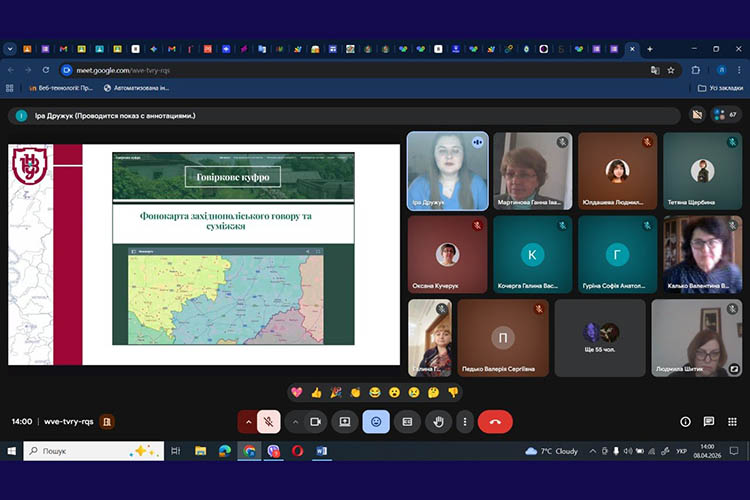Image resolution: width=750 pixels, height=500 pixels.
Task: Open the more options three-dot menu
Action: (463, 422)
